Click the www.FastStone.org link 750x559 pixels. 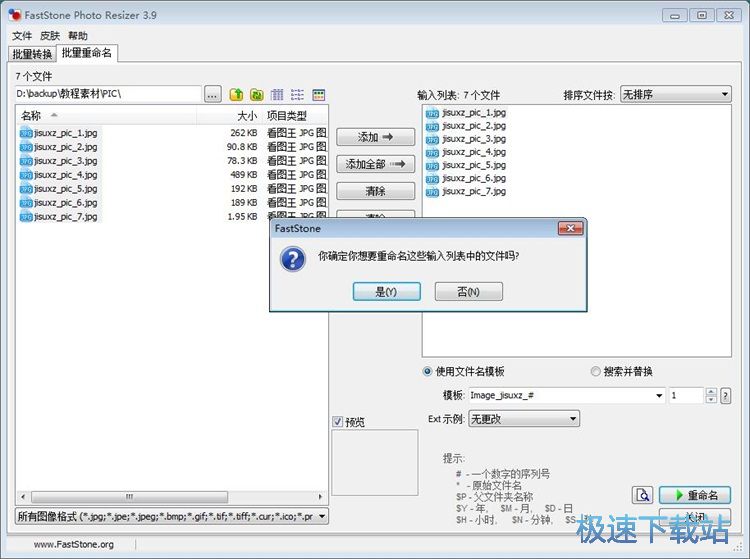tap(74, 544)
